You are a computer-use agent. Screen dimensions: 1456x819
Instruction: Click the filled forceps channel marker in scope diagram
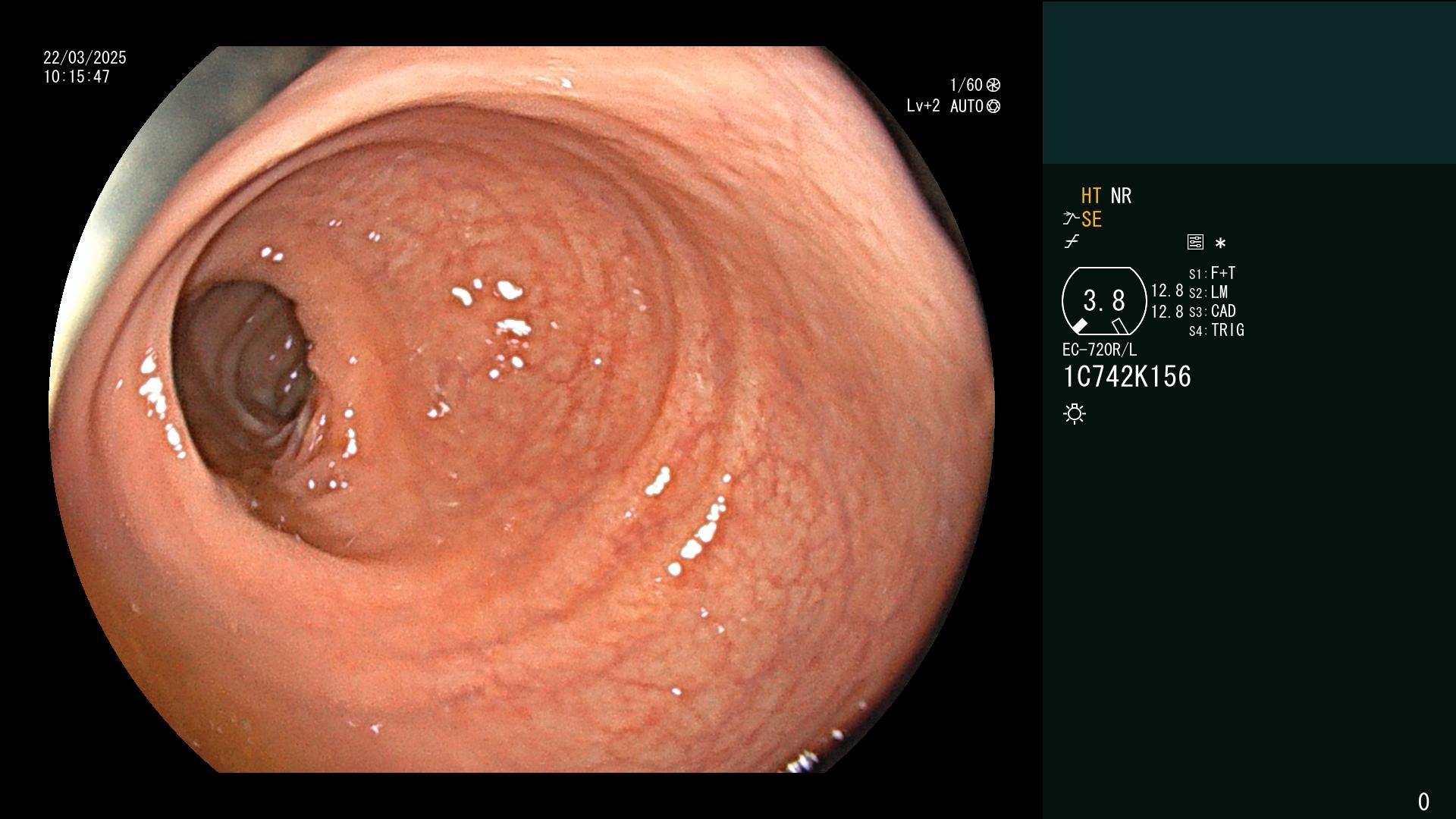[1078, 326]
